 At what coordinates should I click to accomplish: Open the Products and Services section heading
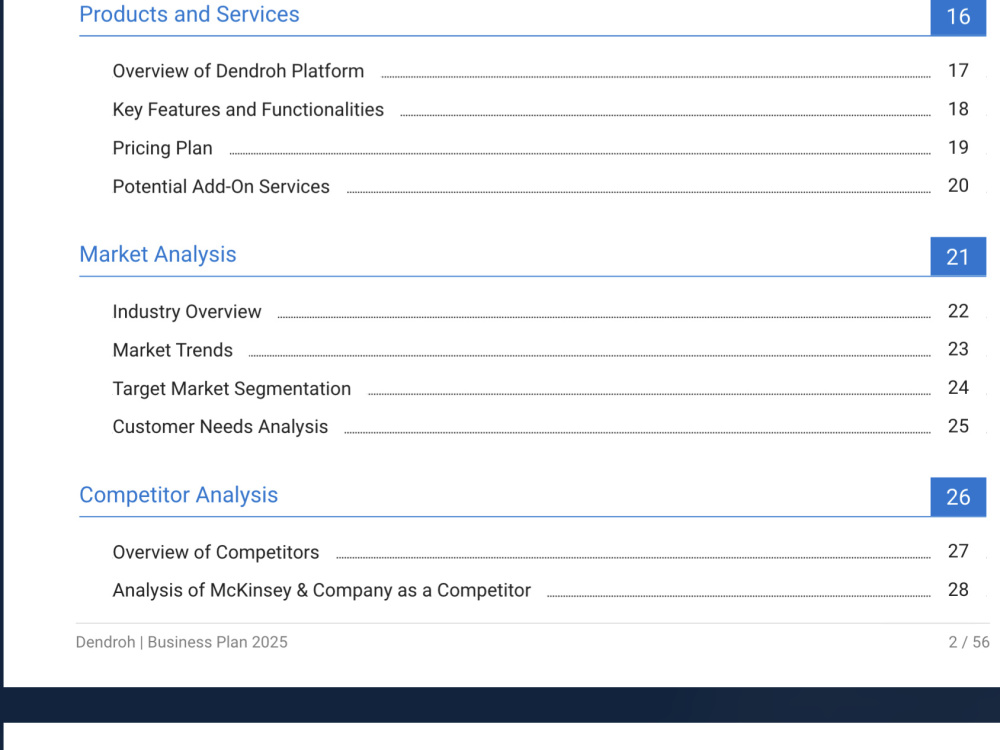tap(189, 14)
